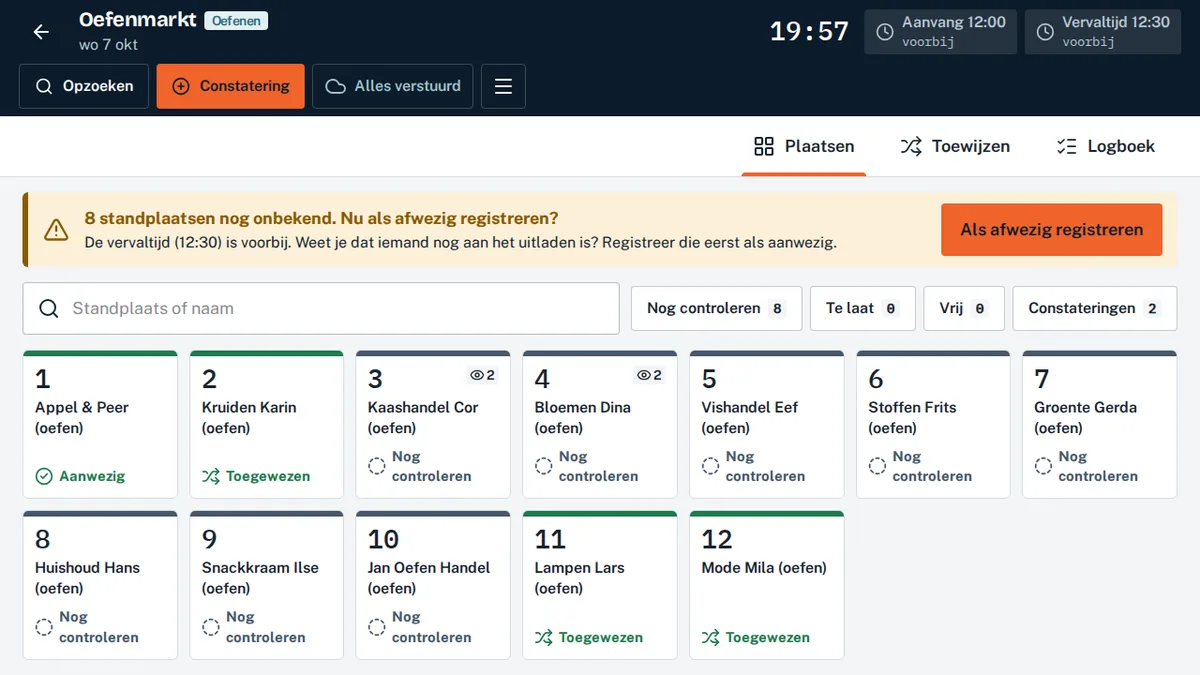Open the hamburger menu button
The width and height of the screenshot is (1200, 675).
[503, 86]
